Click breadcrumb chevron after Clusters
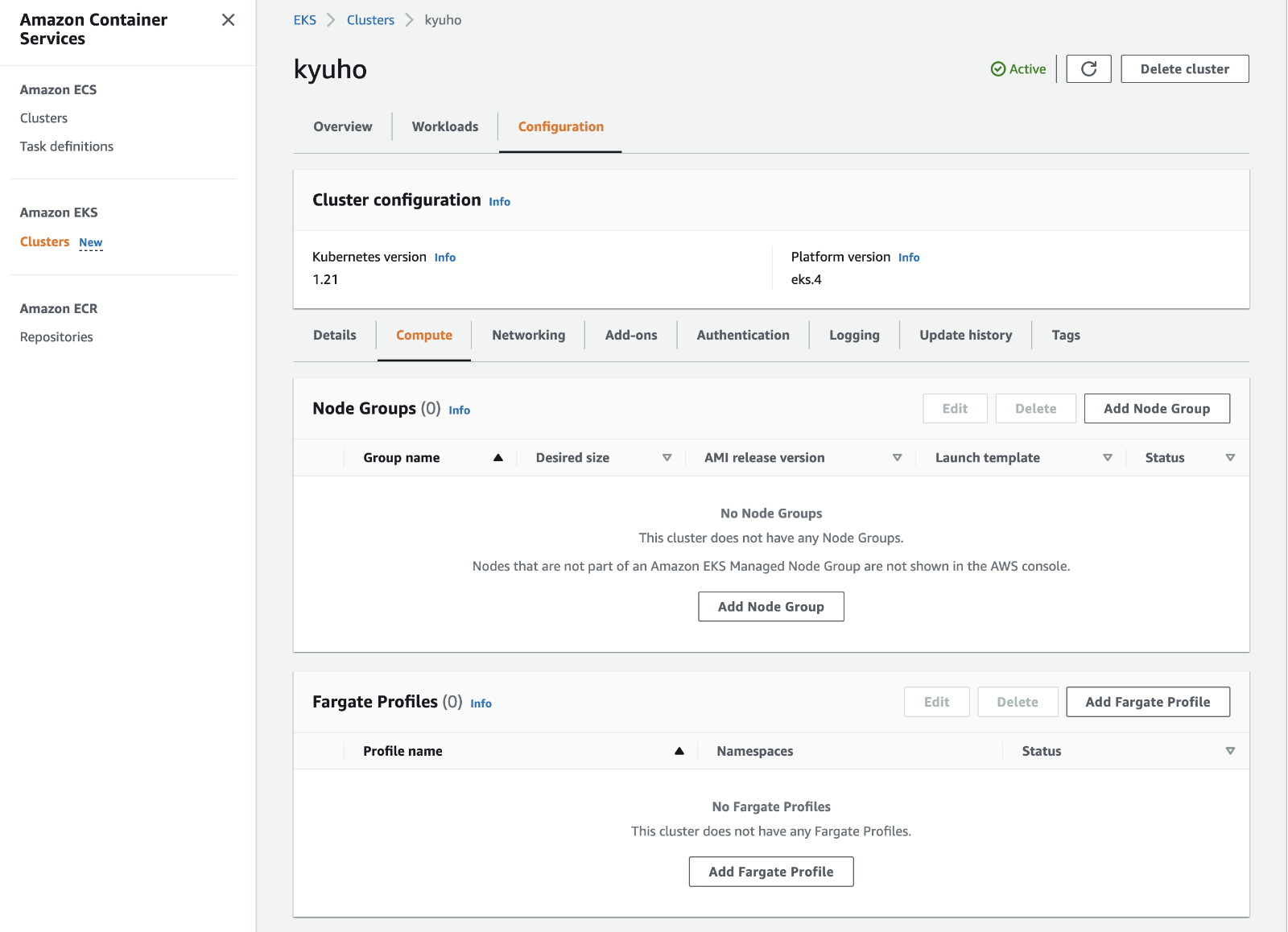This screenshot has height=932, width=1288. coord(409,20)
